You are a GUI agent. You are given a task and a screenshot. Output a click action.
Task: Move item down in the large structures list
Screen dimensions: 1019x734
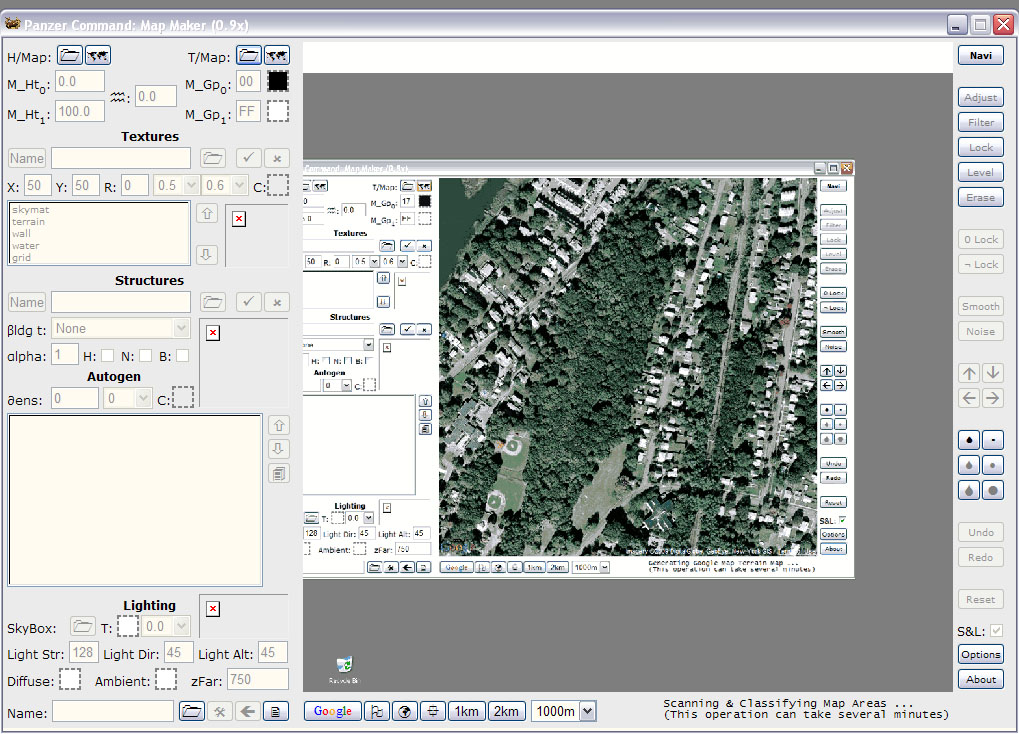279,449
